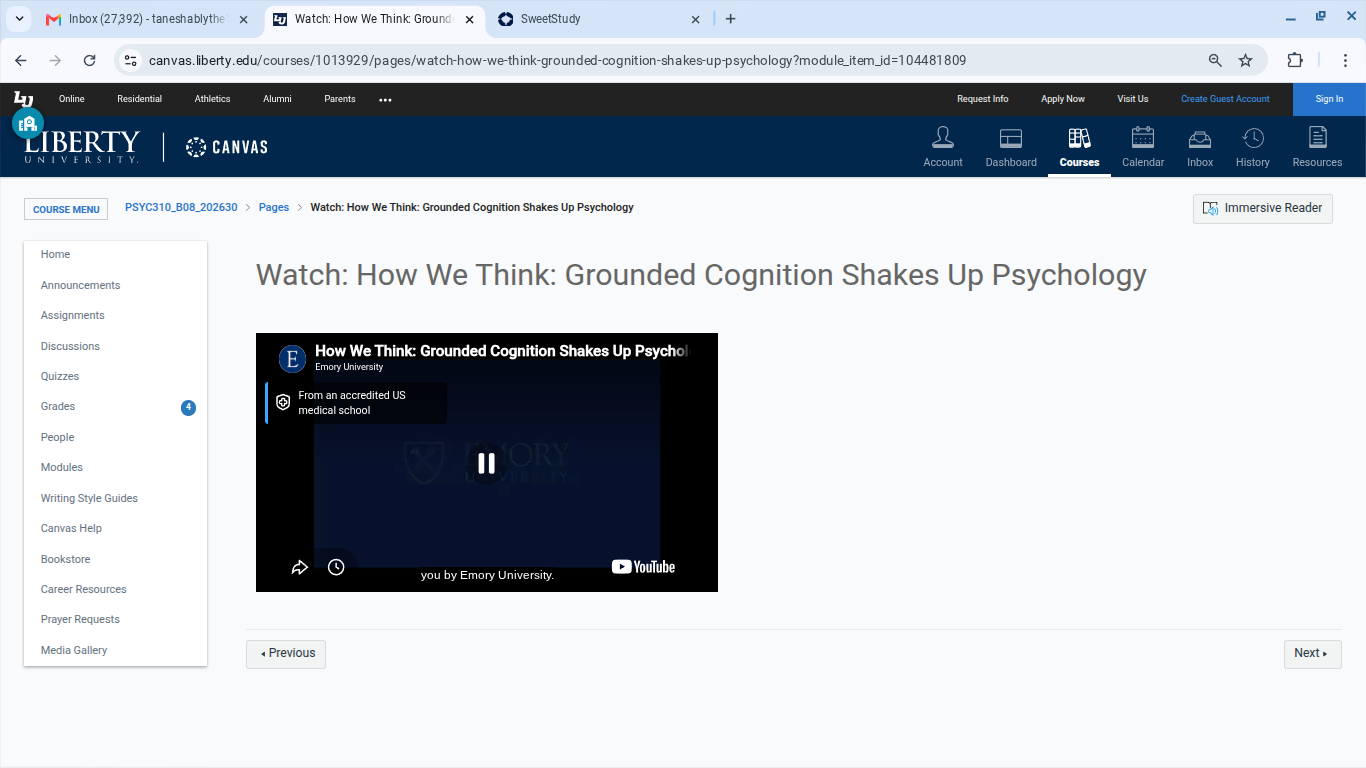Open Discussions in course menu

click(70, 346)
